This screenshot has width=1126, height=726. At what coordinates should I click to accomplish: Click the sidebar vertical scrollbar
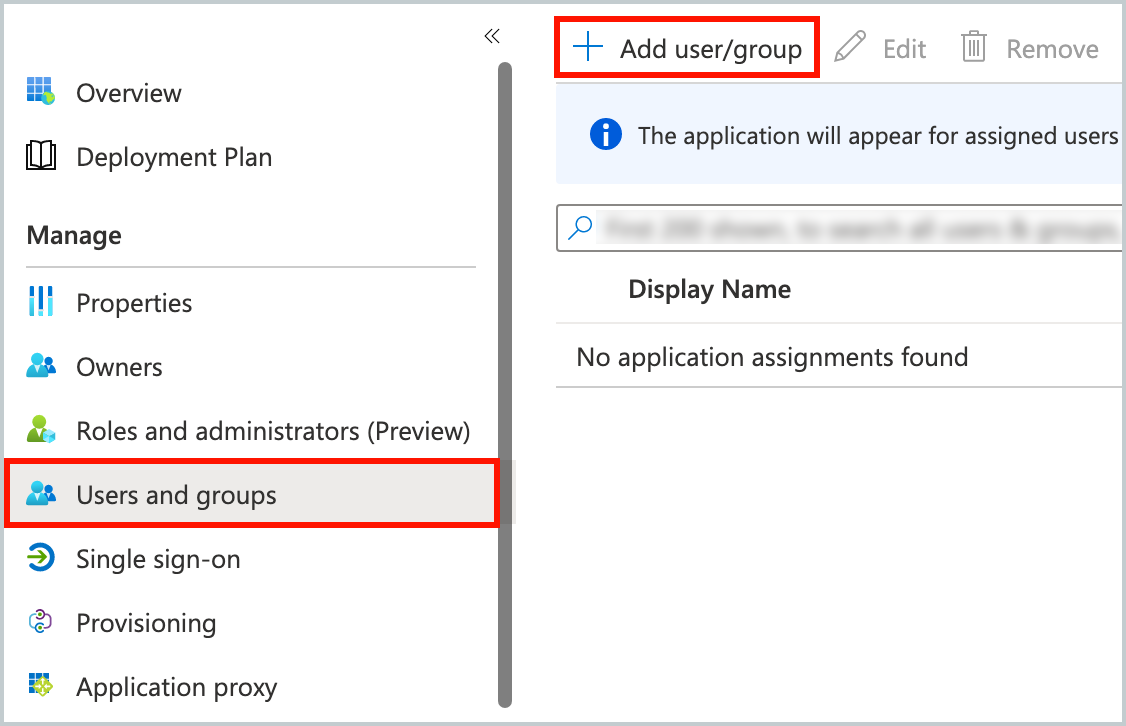pos(505,380)
